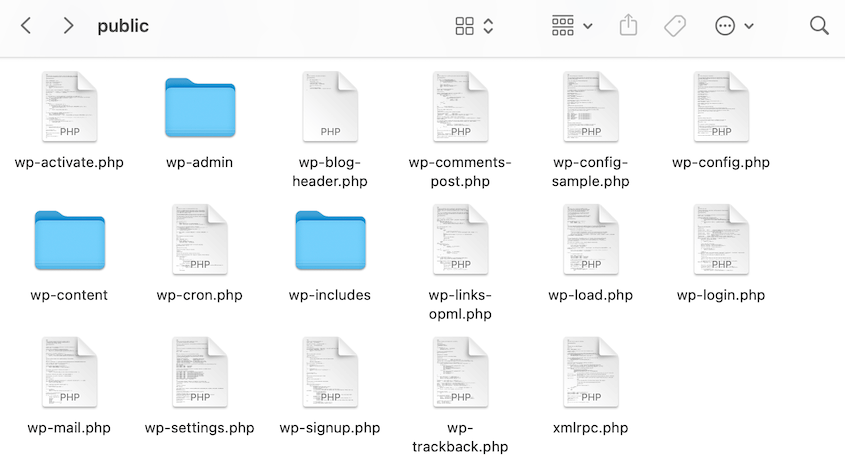The width and height of the screenshot is (845, 467).
Task: Select the wp-settings.php file icon
Action: point(200,372)
